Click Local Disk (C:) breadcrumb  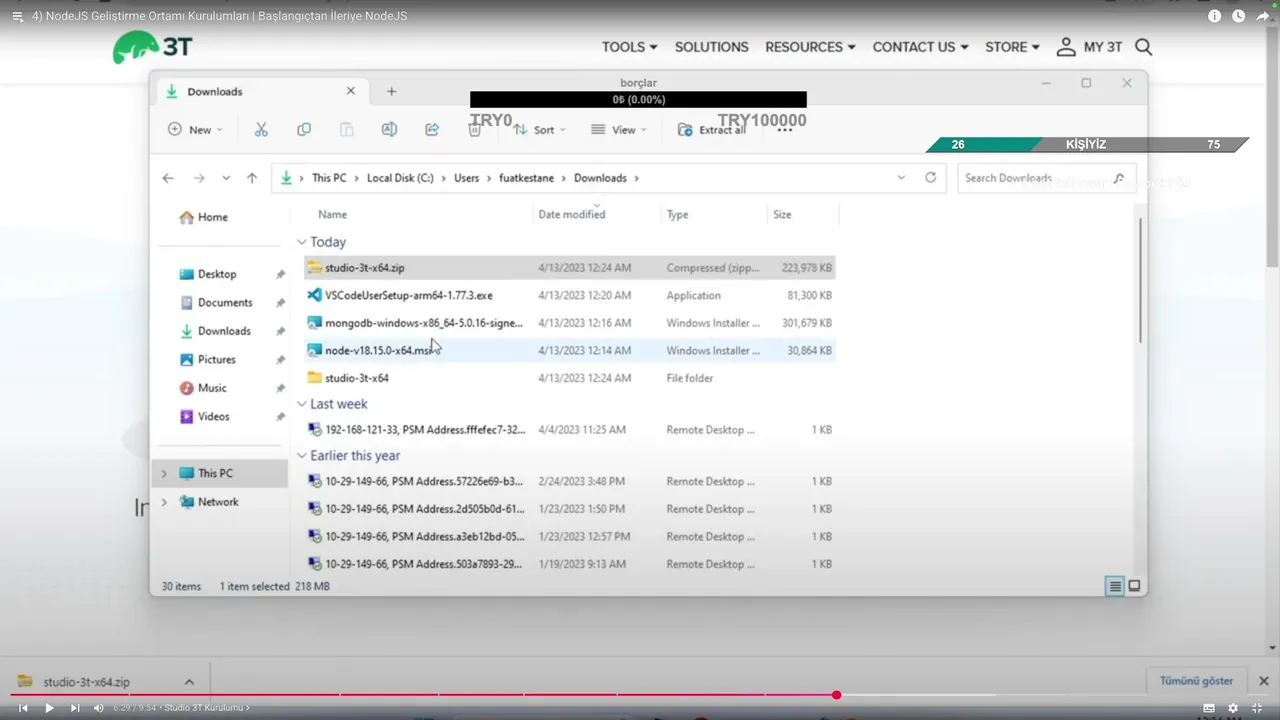[x=400, y=178]
